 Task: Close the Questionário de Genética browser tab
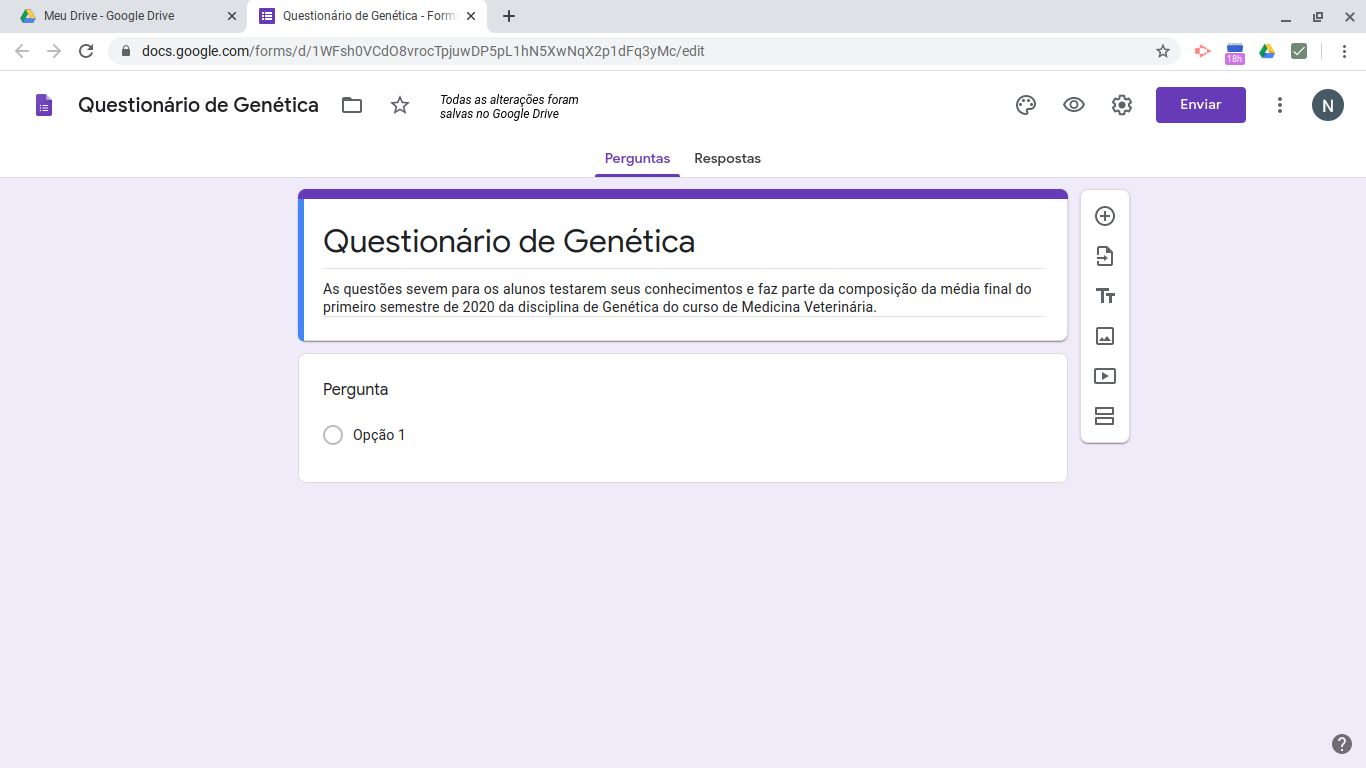pyautogui.click(x=471, y=16)
